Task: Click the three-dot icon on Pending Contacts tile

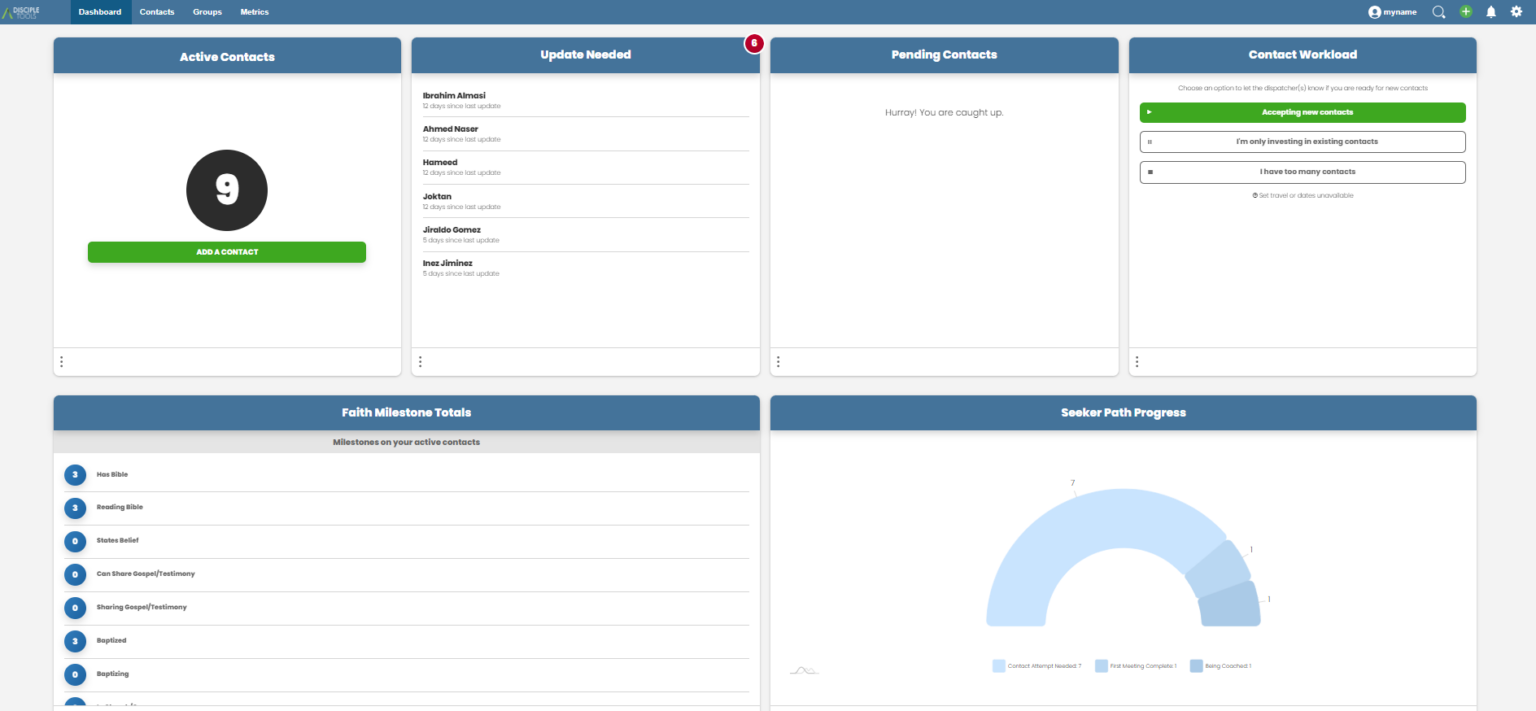Action: 779,361
